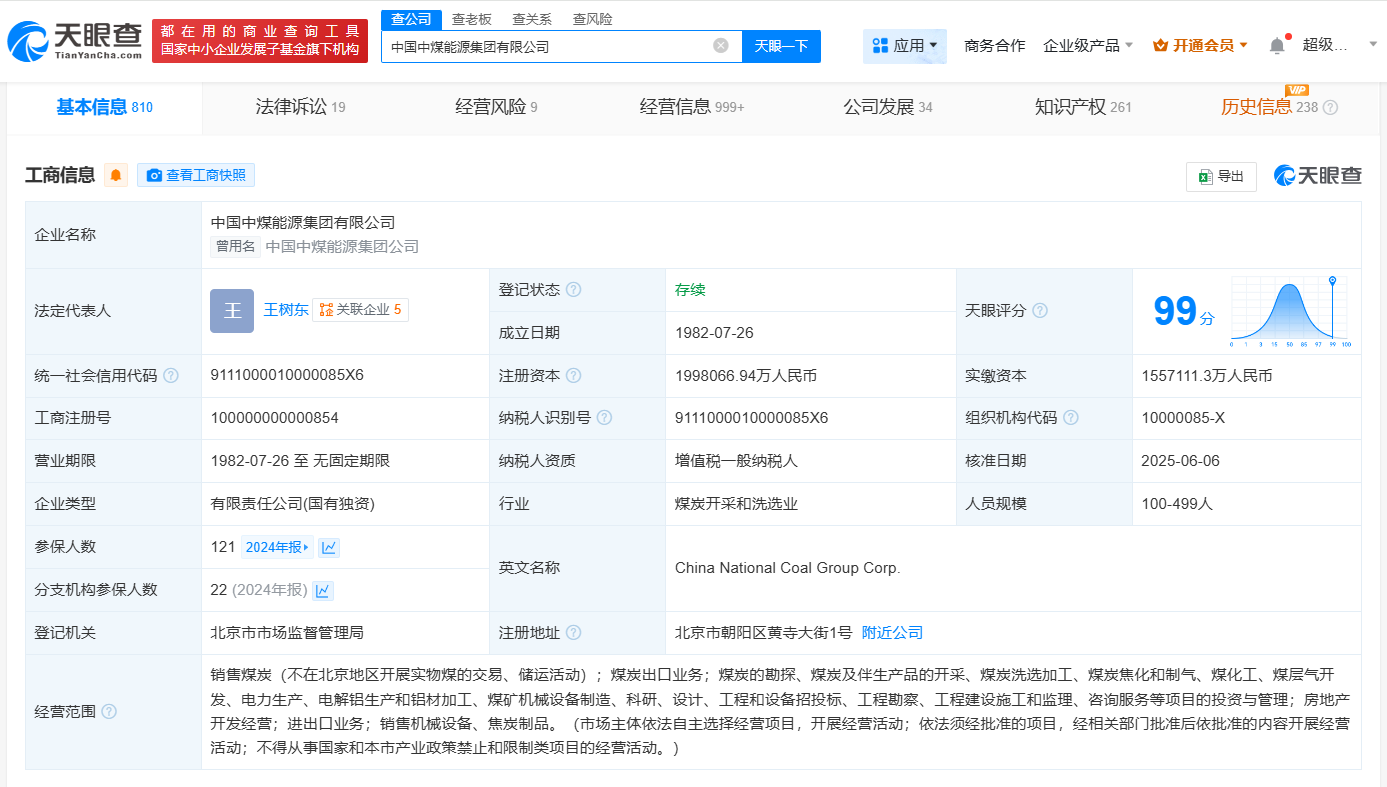Click the 99分 score value

[x=1183, y=311]
